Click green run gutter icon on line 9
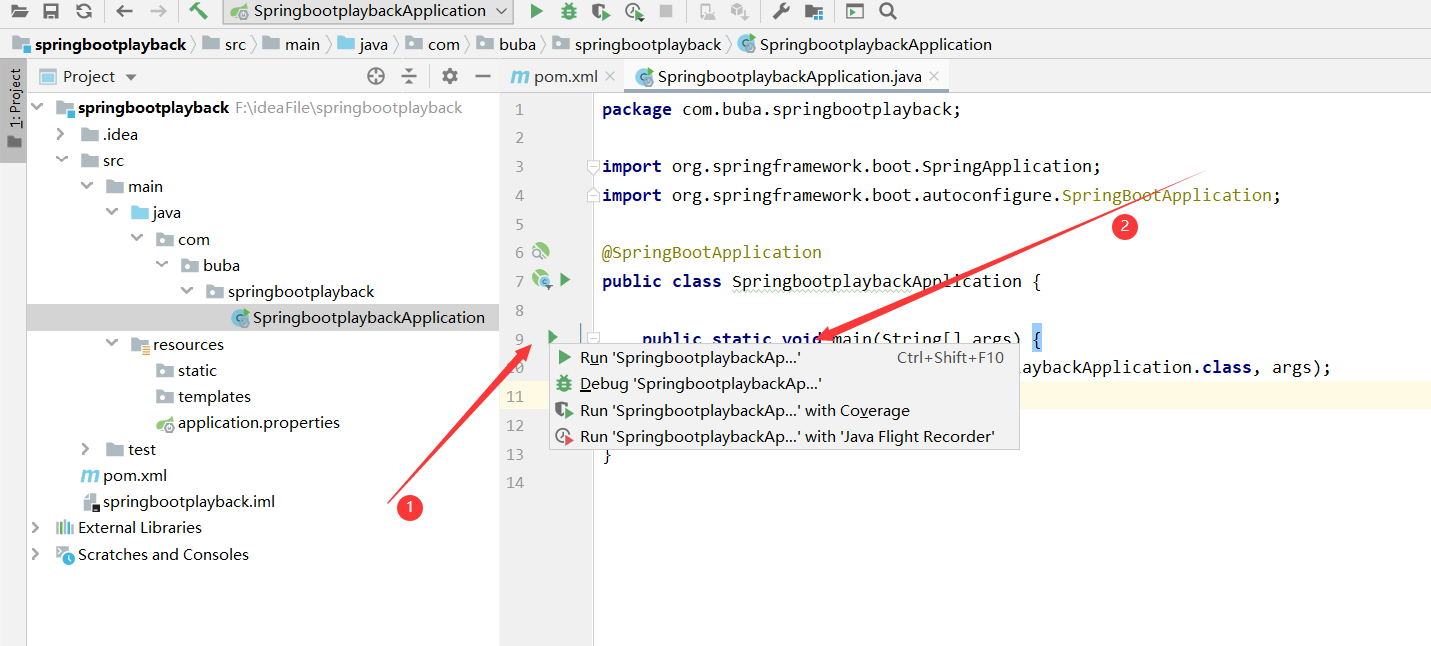 coord(552,338)
